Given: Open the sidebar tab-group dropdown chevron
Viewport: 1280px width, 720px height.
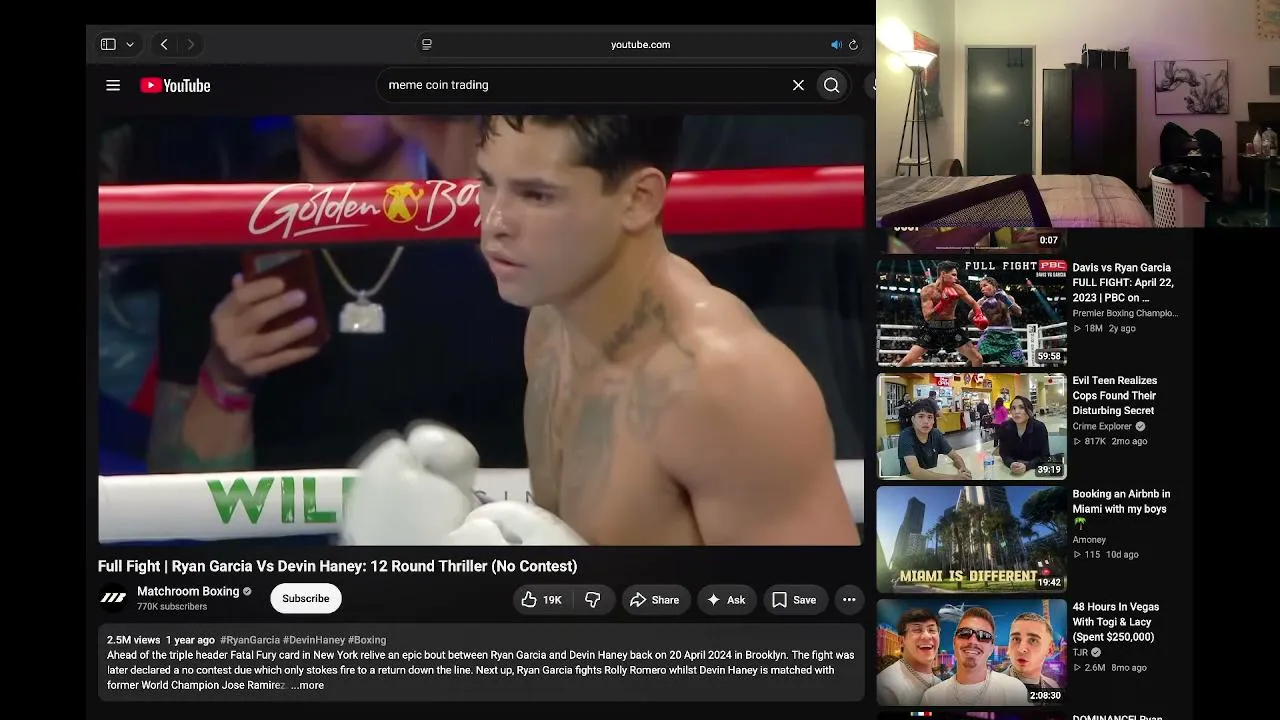Looking at the screenshot, I should pyautogui.click(x=130, y=45).
